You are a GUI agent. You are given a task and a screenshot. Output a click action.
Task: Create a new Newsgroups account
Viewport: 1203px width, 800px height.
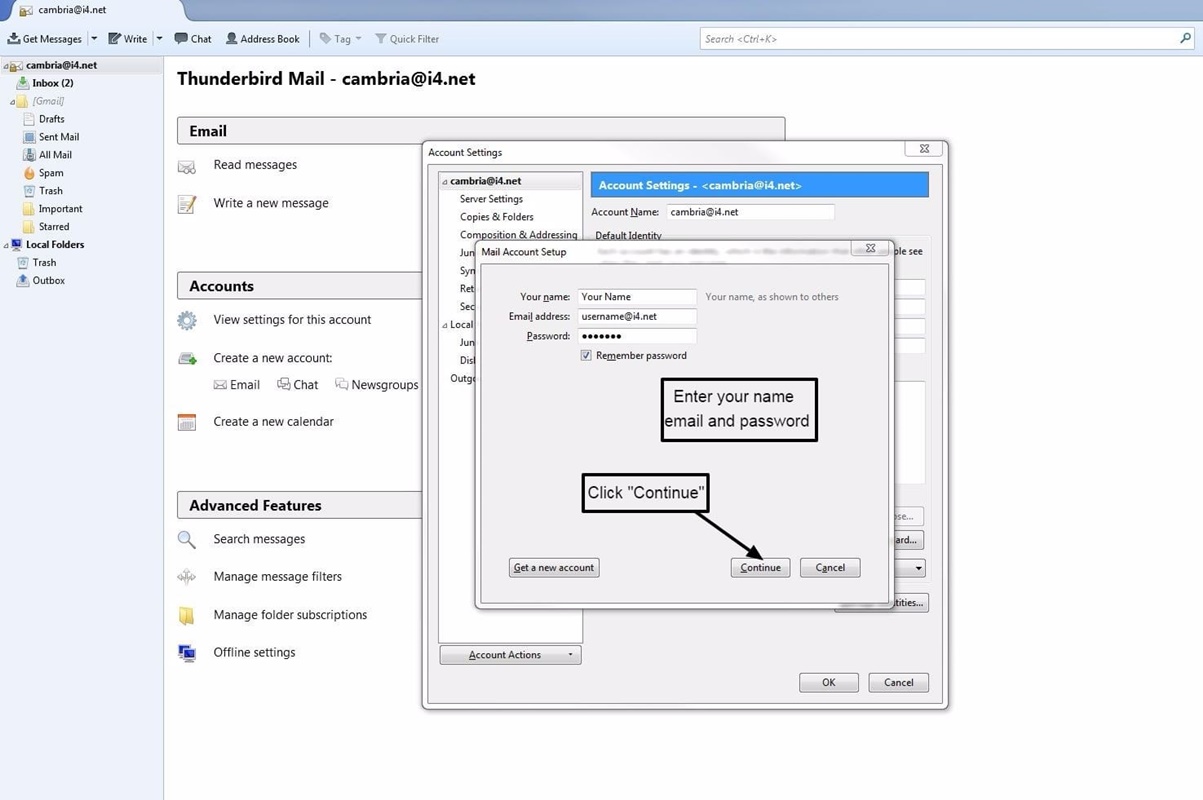pyautogui.click(x=376, y=385)
